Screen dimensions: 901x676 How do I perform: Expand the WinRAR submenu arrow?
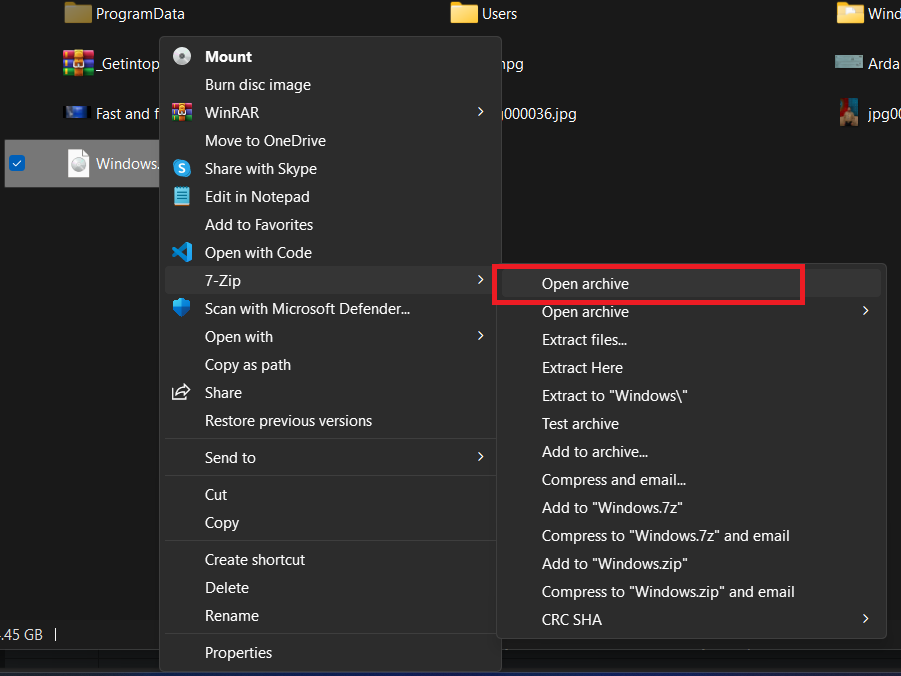click(481, 112)
